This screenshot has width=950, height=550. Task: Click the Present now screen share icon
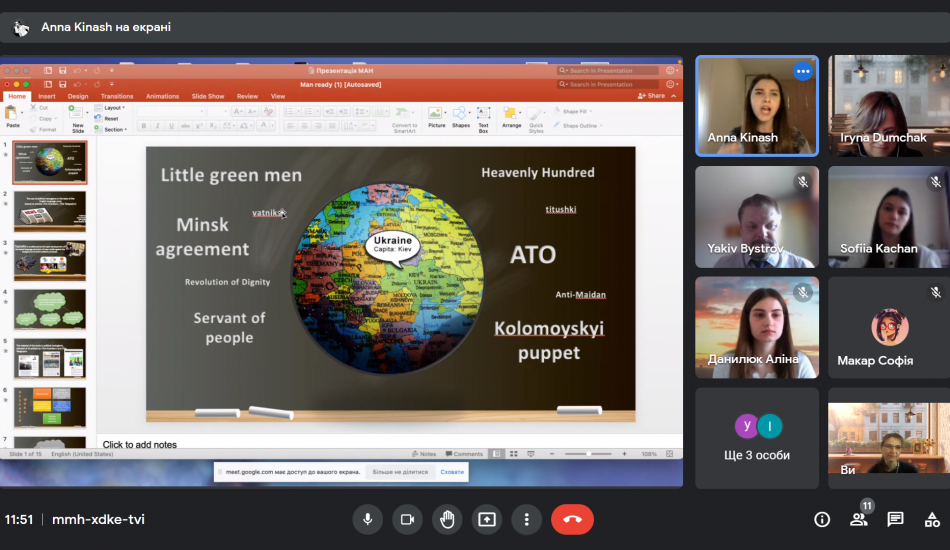(487, 519)
